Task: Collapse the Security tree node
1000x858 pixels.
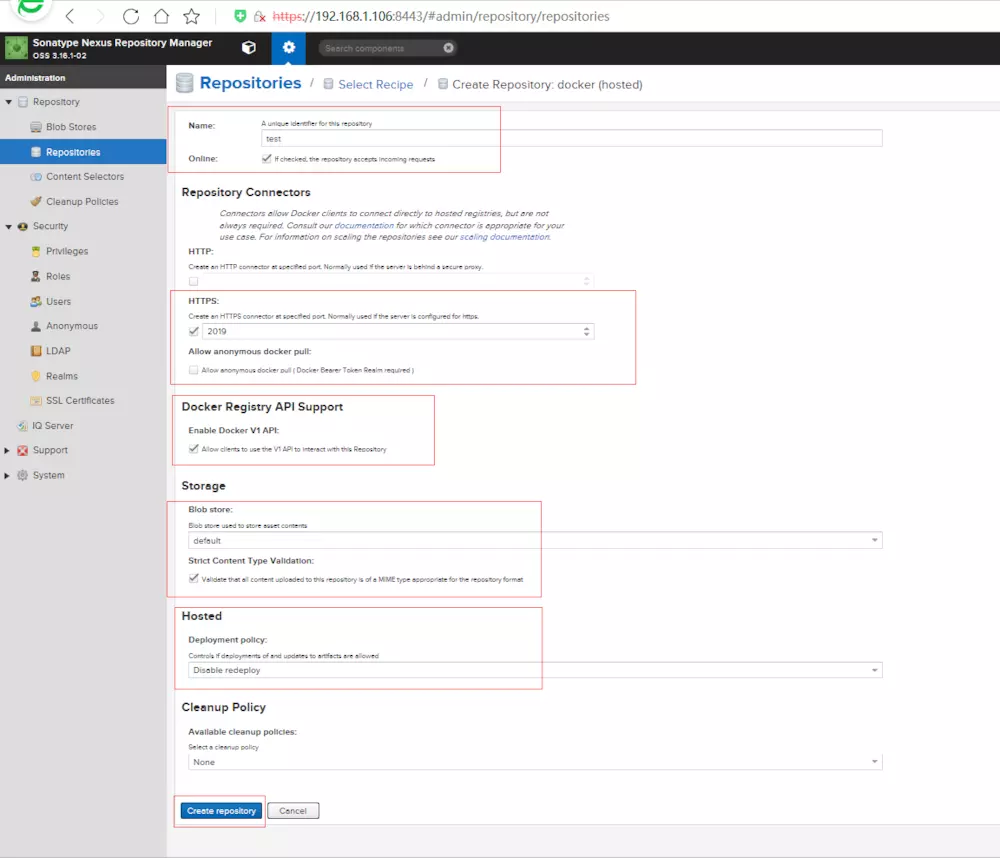Action: 8,226
